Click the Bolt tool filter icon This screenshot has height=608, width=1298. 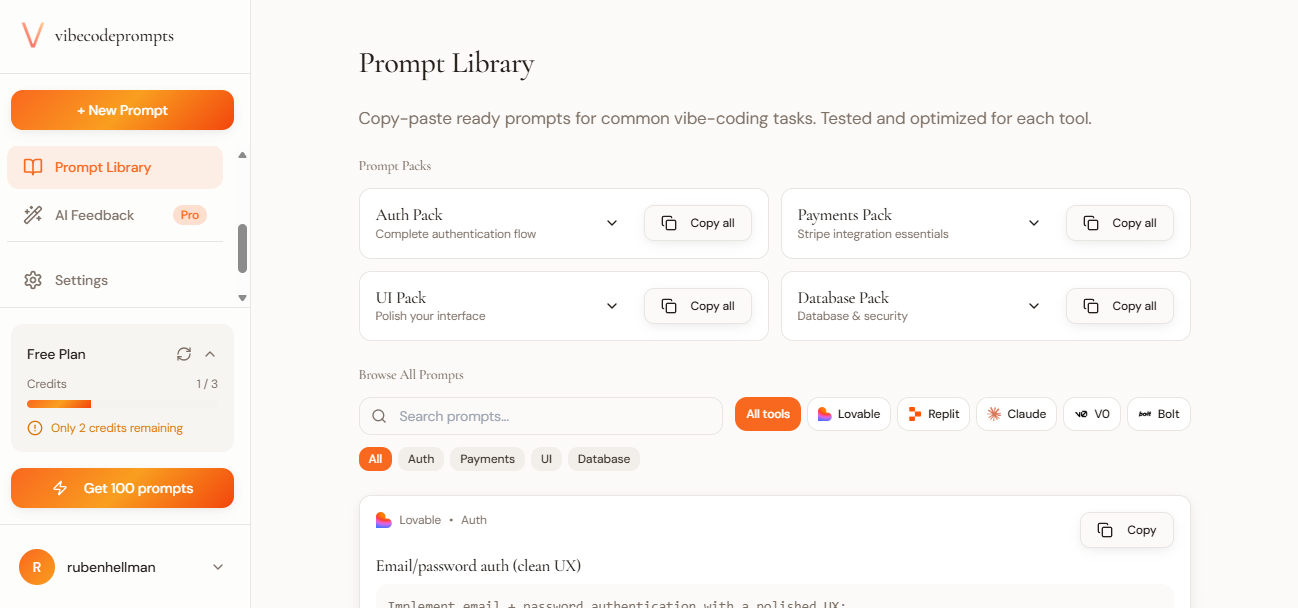tap(1143, 413)
